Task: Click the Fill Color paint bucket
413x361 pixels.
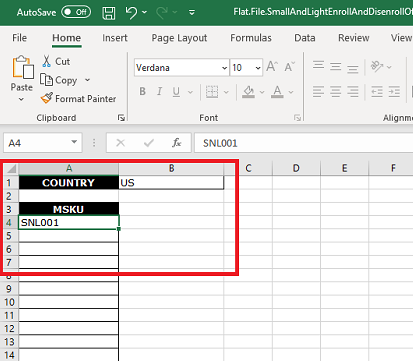Action: coord(249,91)
